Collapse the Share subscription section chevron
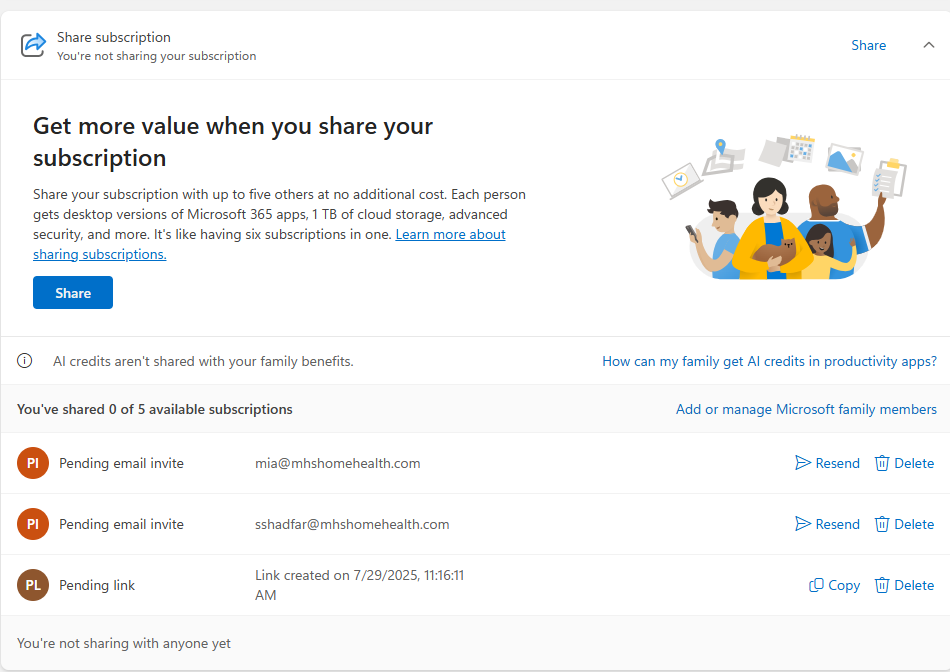Viewport: 950px width, 672px height. pos(928,45)
